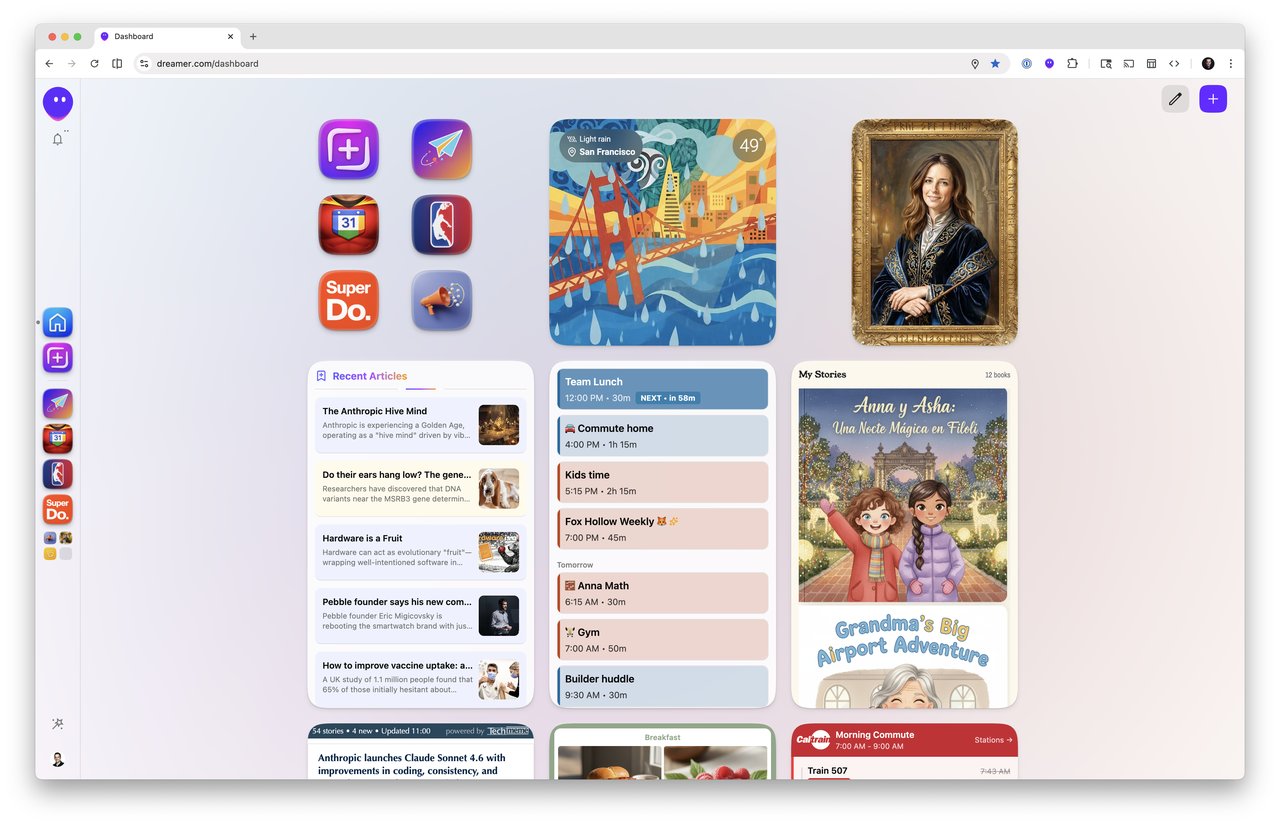The height and width of the screenshot is (826, 1280).
Task: Launch the NBA app icon in grid
Action: click(x=441, y=225)
